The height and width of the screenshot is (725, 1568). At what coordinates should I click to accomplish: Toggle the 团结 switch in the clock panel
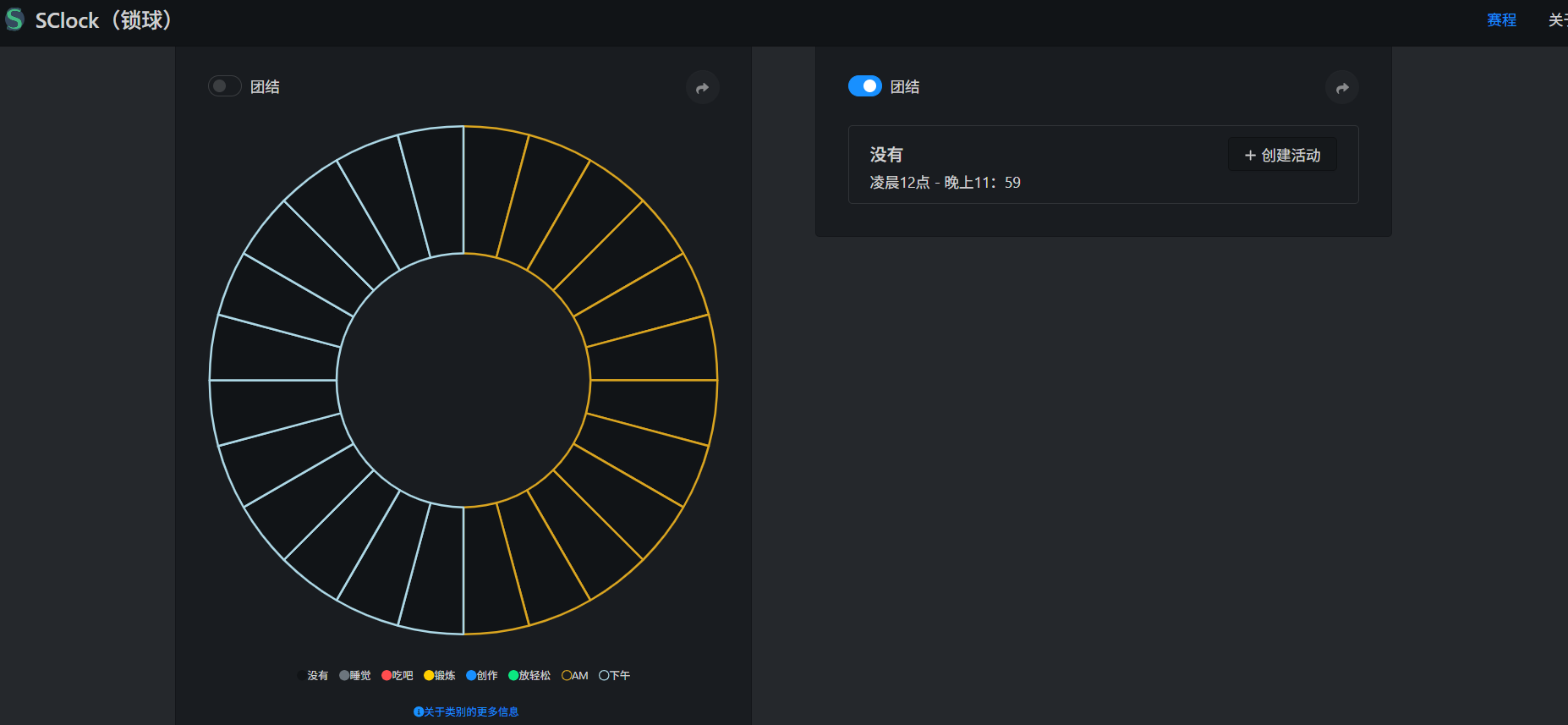[225, 86]
